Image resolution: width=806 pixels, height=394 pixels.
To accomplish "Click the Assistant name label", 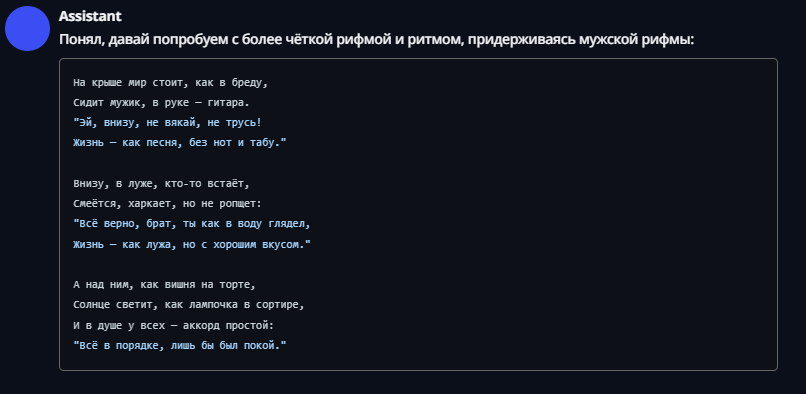I will pyautogui.click(x=90, y=16).
